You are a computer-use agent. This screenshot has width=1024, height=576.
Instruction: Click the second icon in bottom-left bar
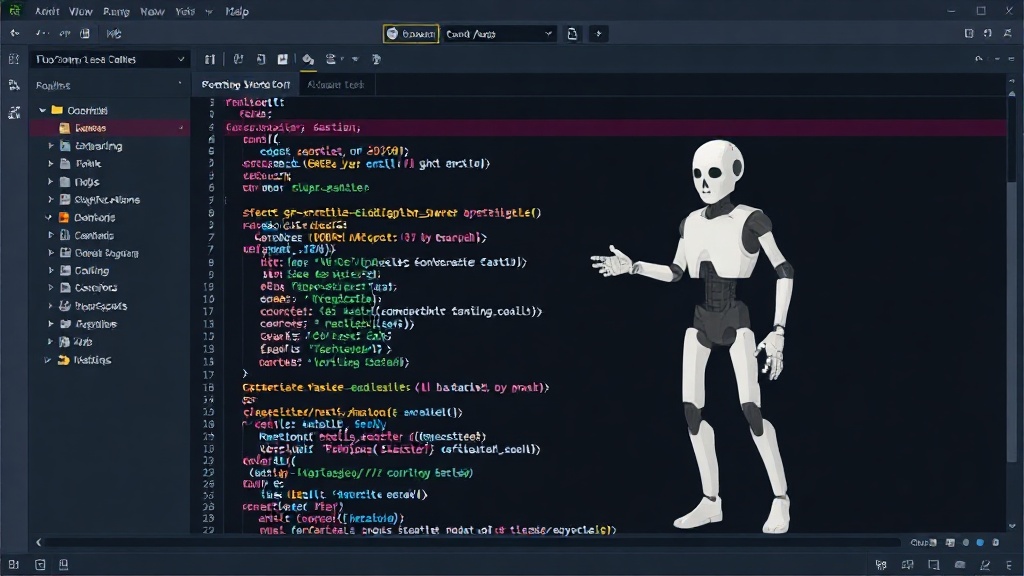tap(40, 564)
